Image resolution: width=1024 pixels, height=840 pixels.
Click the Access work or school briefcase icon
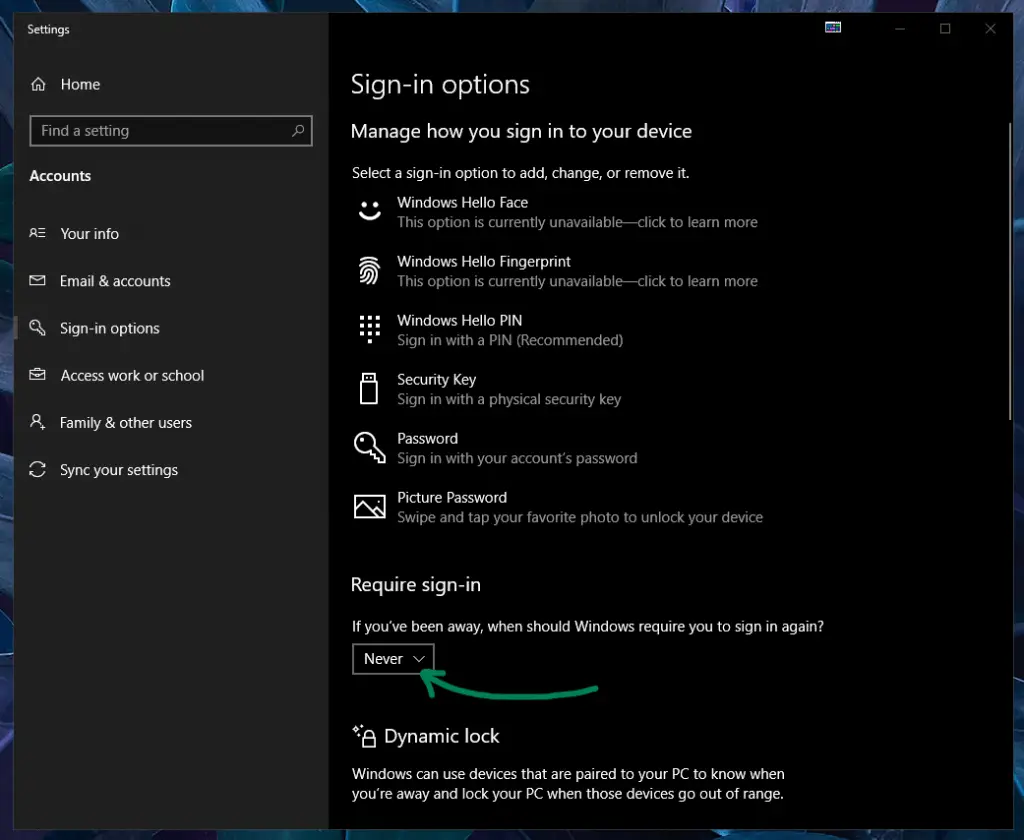[x=37, y=374]
